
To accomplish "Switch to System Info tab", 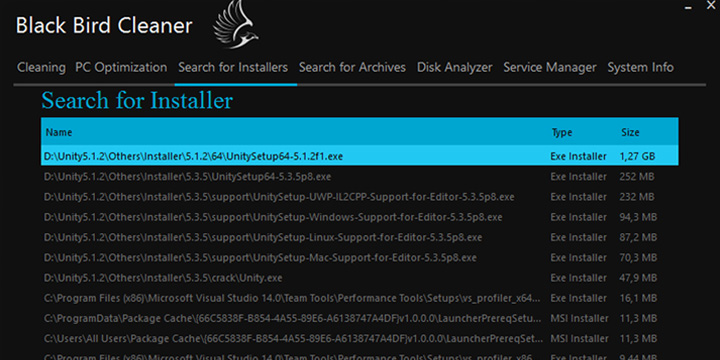I will click(641, 68).
